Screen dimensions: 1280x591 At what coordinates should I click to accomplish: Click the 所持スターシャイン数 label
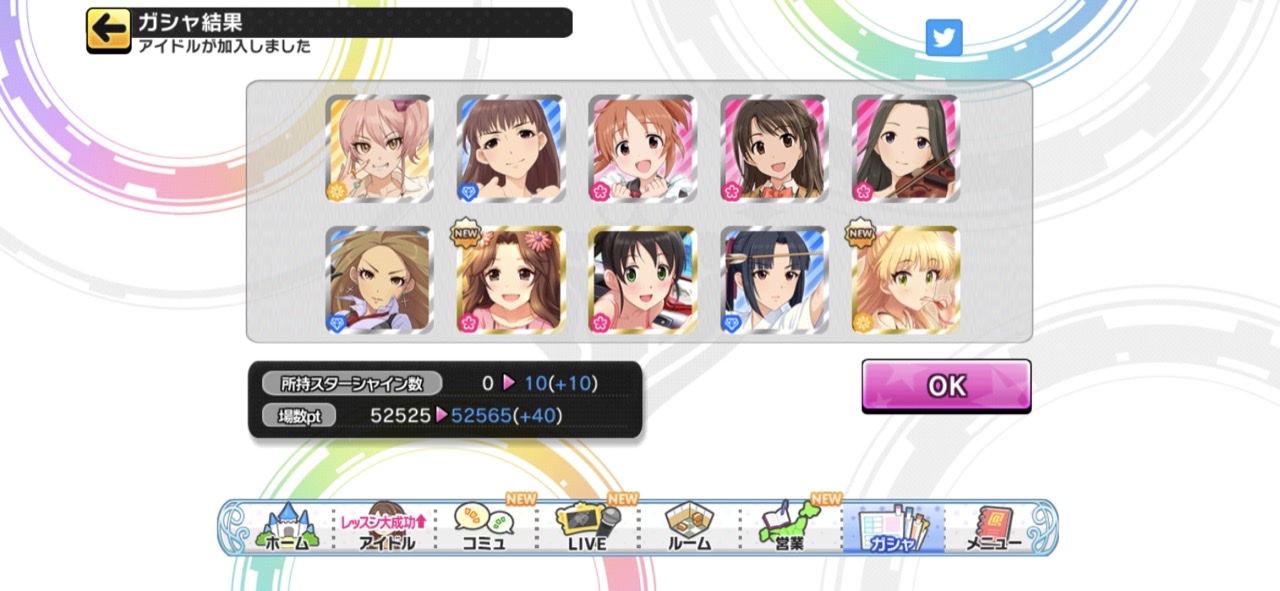(x=350, y=383)
